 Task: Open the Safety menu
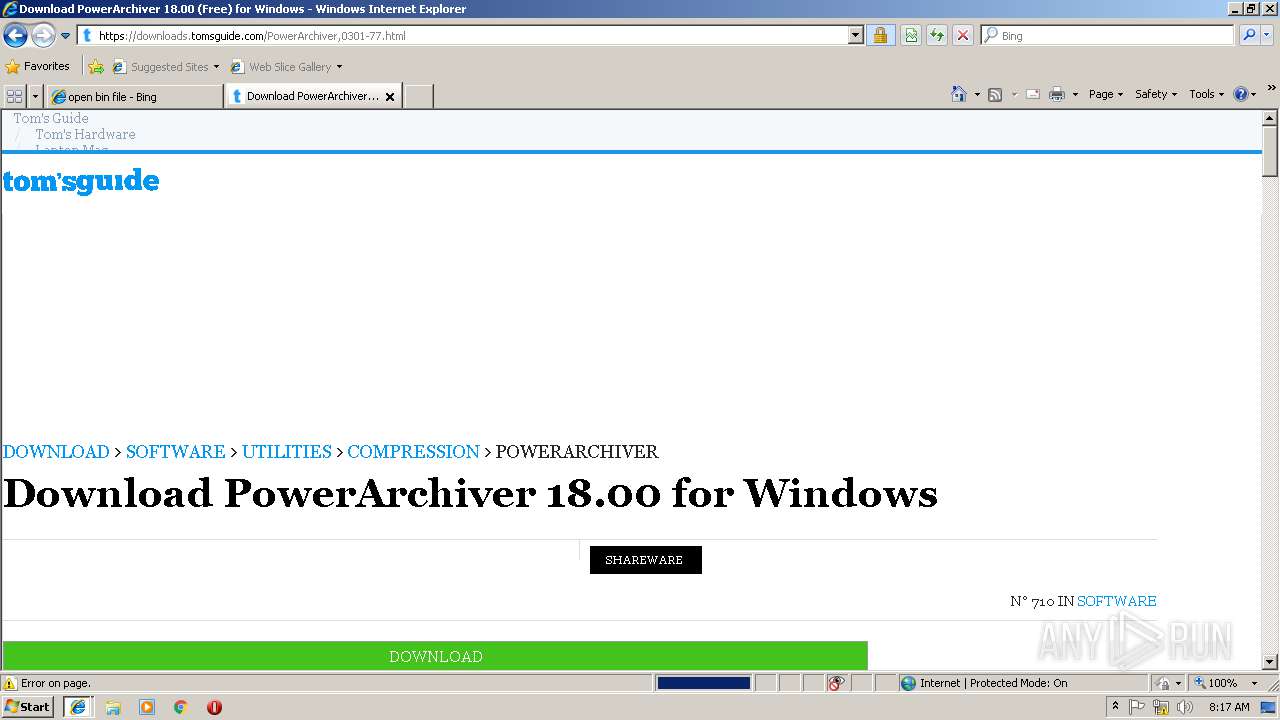(x=1155, y=94)
